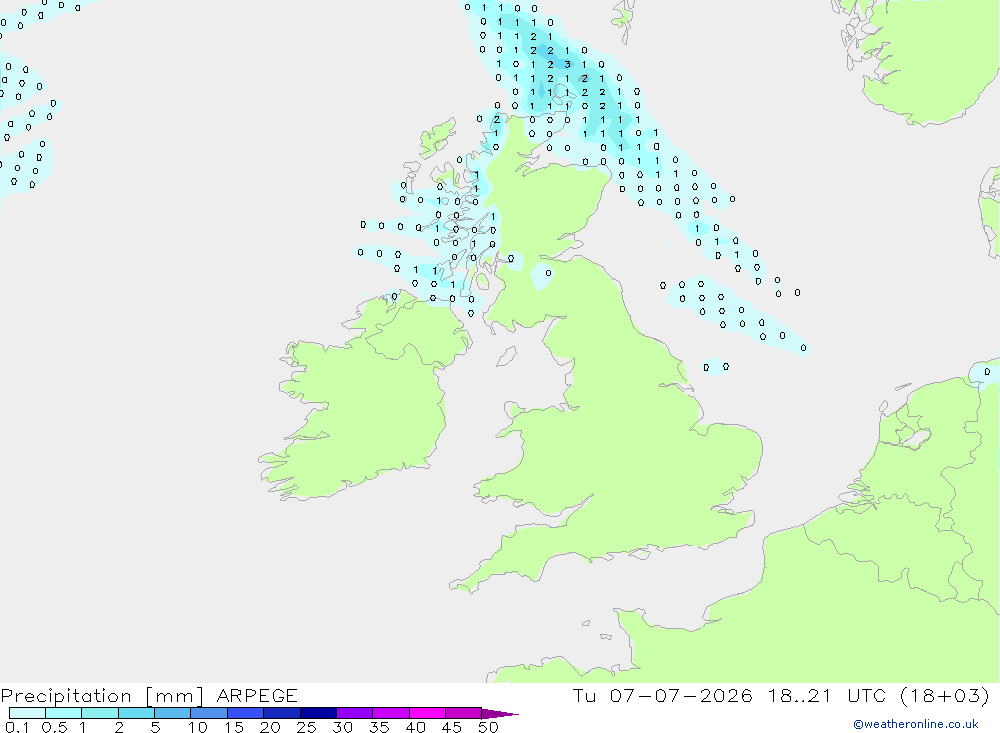Pick the 45–50 mm legend swatch
This screenshot has height=733, width=1000.
point(464,713)
